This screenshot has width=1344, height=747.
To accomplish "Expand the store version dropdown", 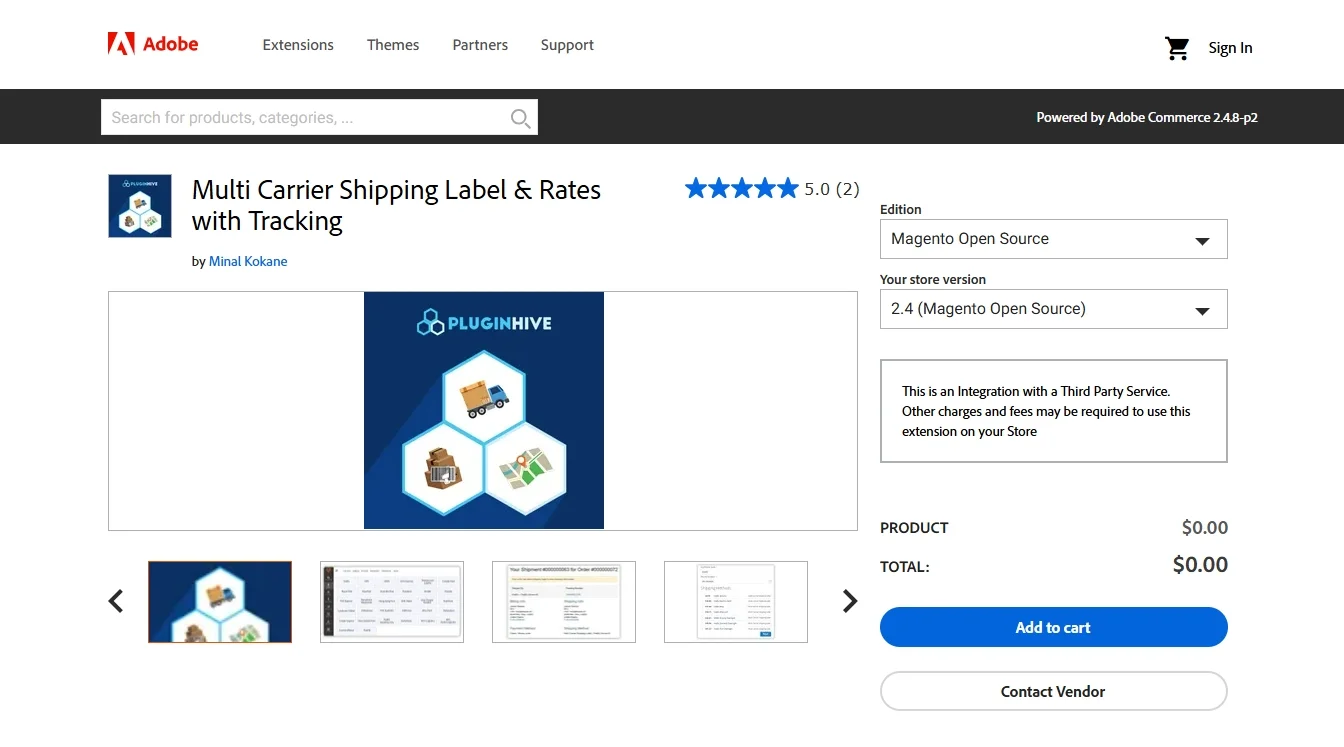I will (1053, 310).
